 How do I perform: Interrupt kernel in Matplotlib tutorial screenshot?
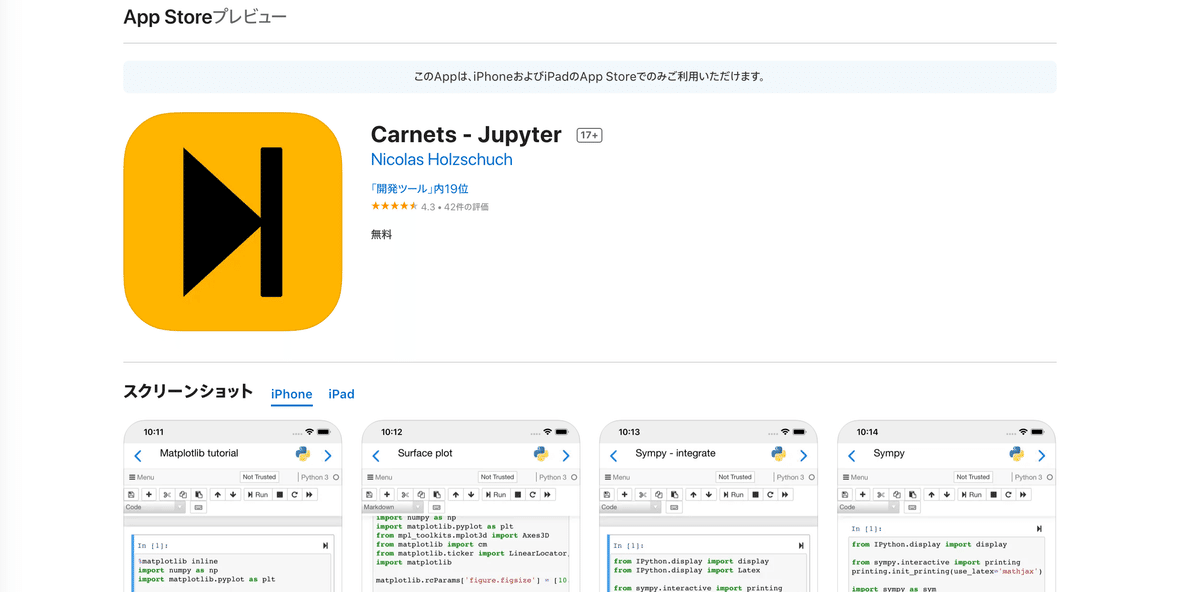coord(280,495)
